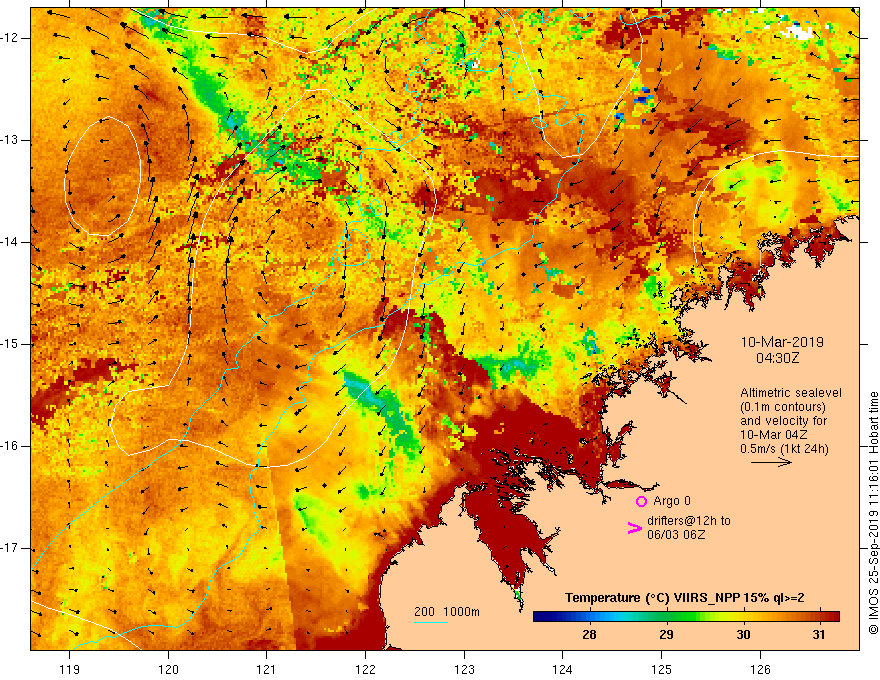Click latitude axis label -13
The height and width of the screenshot is (680, 880).
(10, 140)
